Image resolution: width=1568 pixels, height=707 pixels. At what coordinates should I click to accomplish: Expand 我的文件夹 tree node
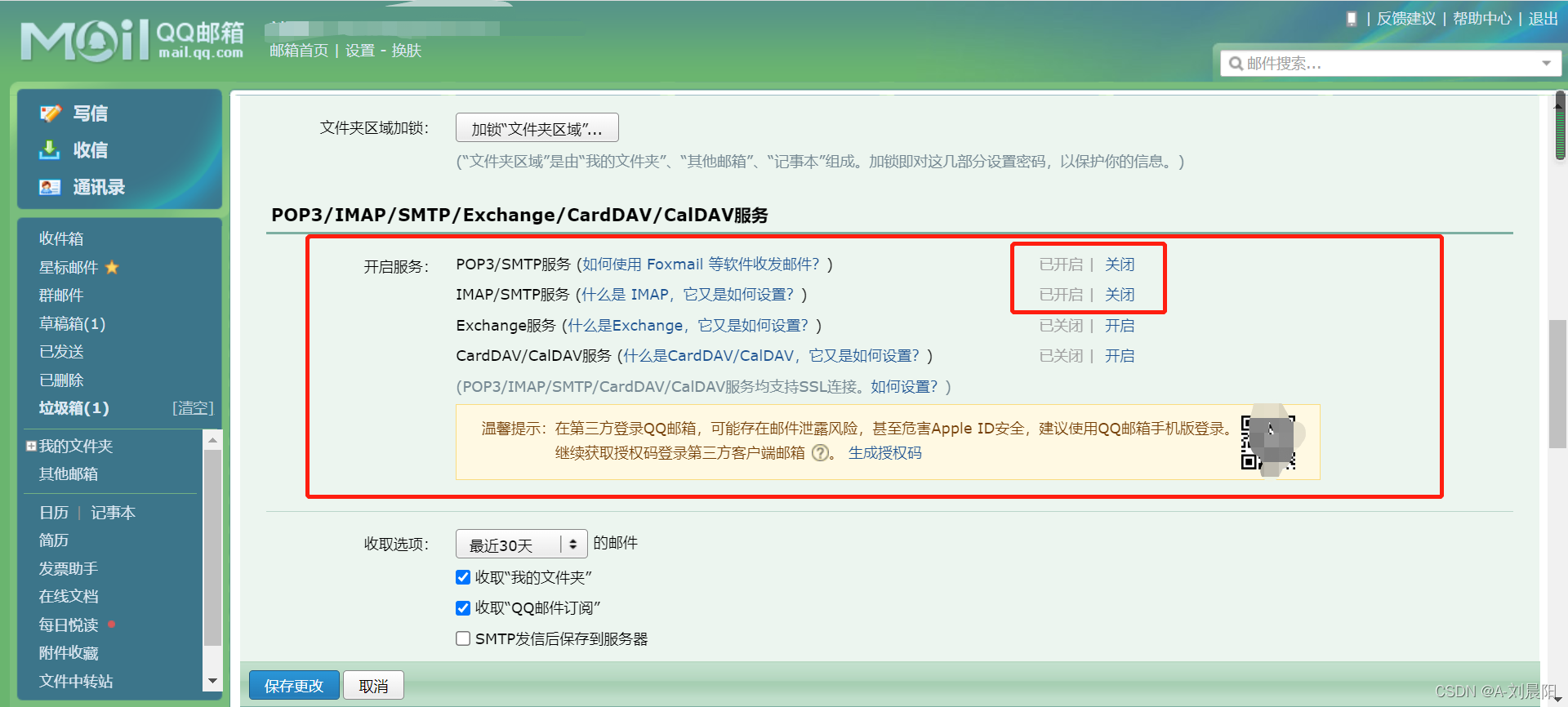31,446
